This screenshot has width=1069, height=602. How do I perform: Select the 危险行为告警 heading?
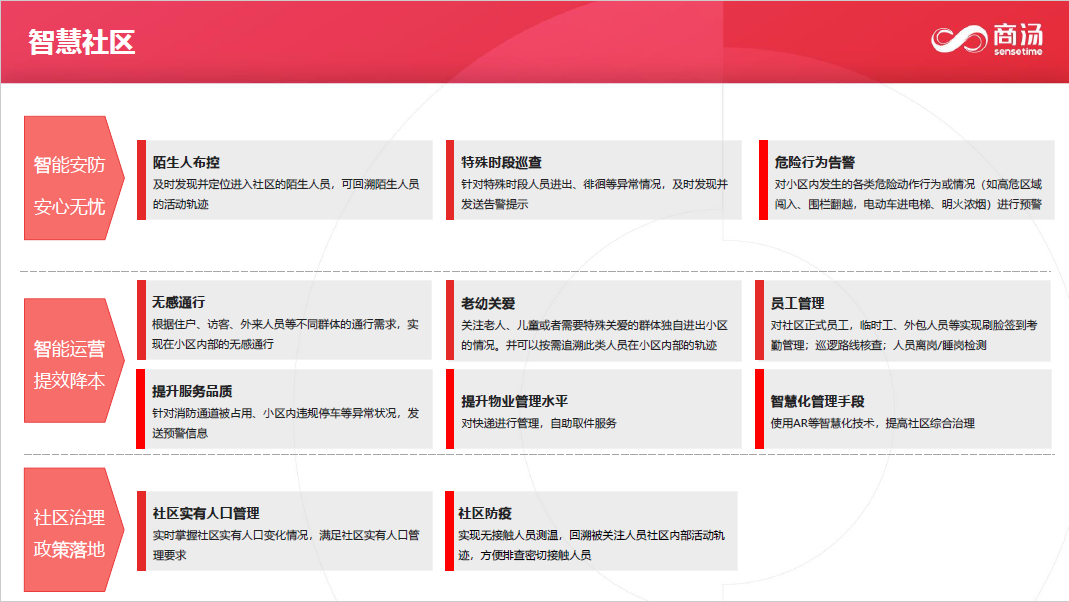(x=815, y=162)
